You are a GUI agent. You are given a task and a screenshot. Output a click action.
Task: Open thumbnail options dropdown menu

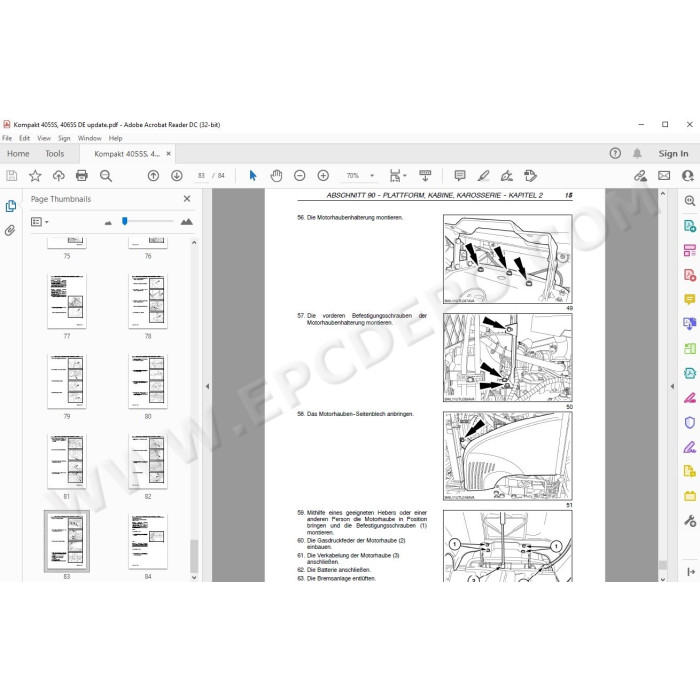[39, 222]
